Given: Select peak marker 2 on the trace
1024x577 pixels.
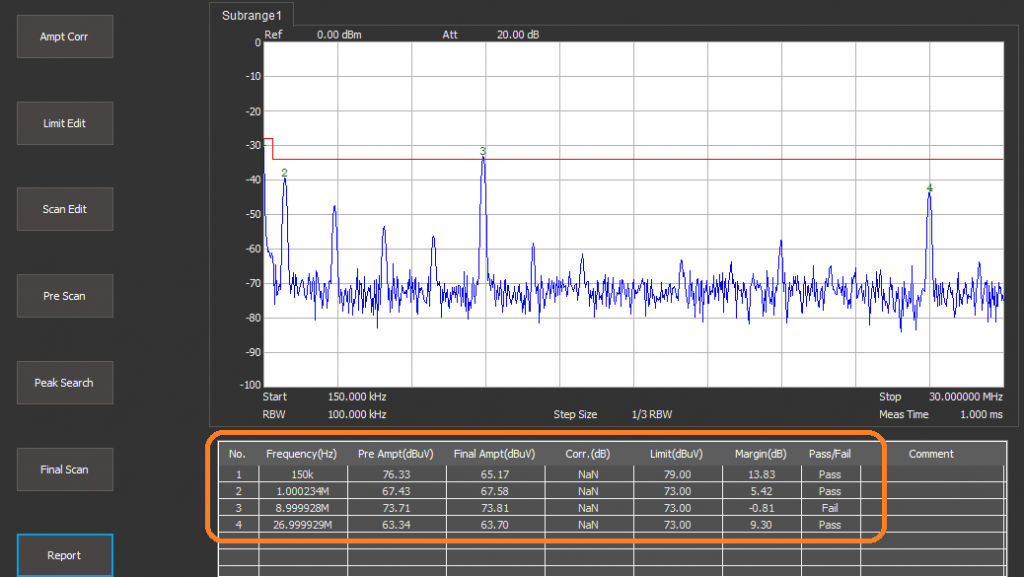Looking at the screenshot, I should tap(284, 173).
